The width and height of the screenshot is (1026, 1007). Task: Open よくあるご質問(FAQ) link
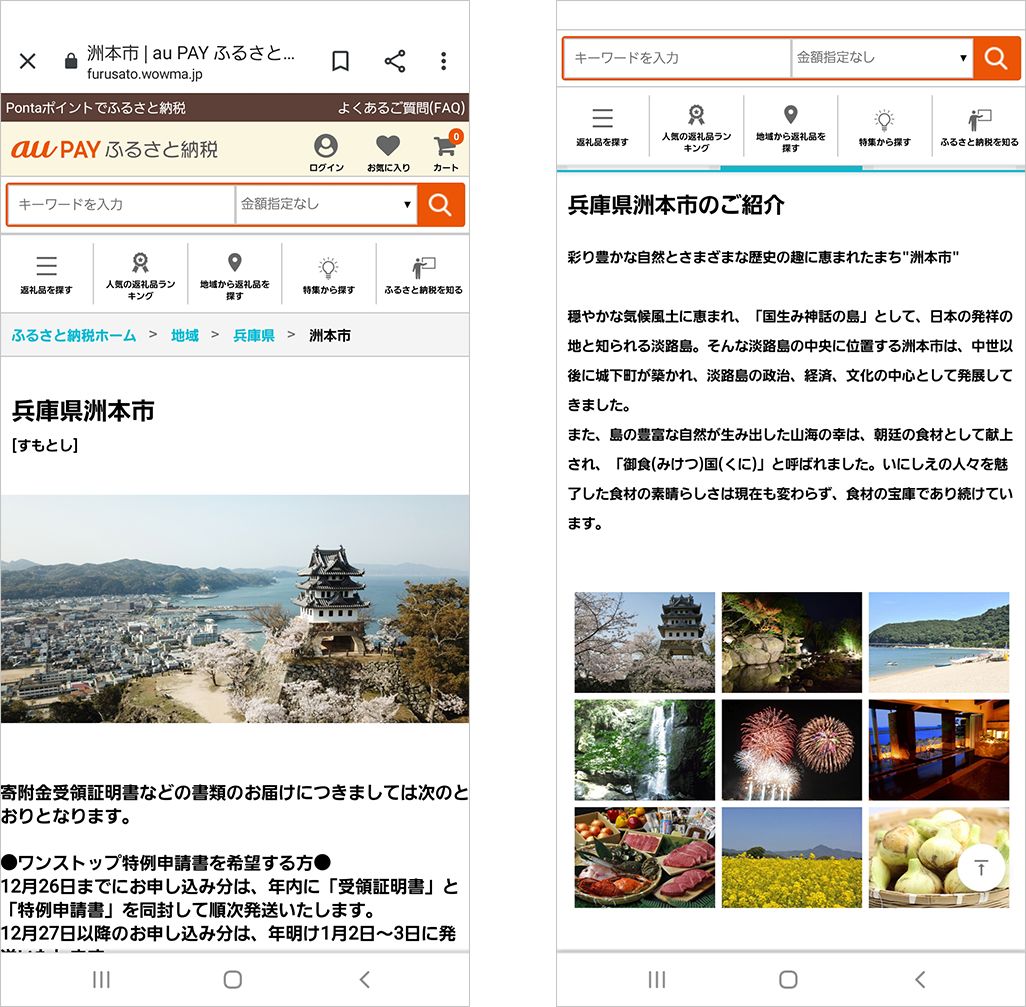pos(401,108)
